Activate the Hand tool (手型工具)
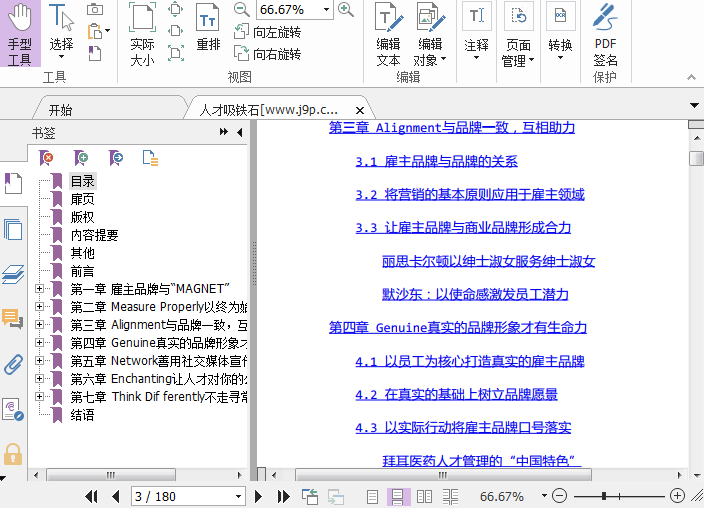The width and height of the screenshot is (704, 508). click(20, 33)
